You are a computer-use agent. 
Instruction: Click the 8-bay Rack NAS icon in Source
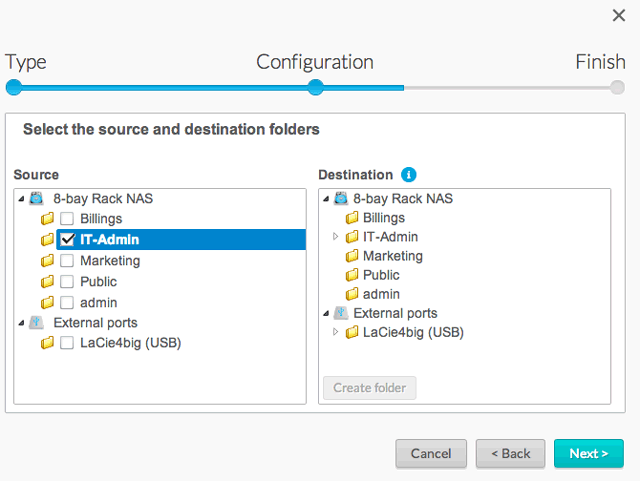(x=36, y=198)
